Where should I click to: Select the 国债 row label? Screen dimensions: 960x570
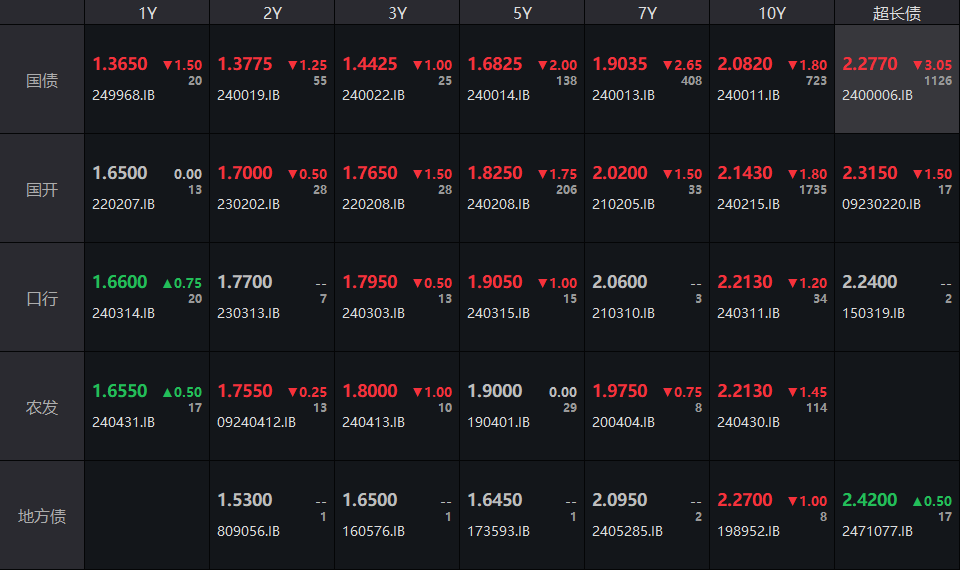tap(42, 80)
